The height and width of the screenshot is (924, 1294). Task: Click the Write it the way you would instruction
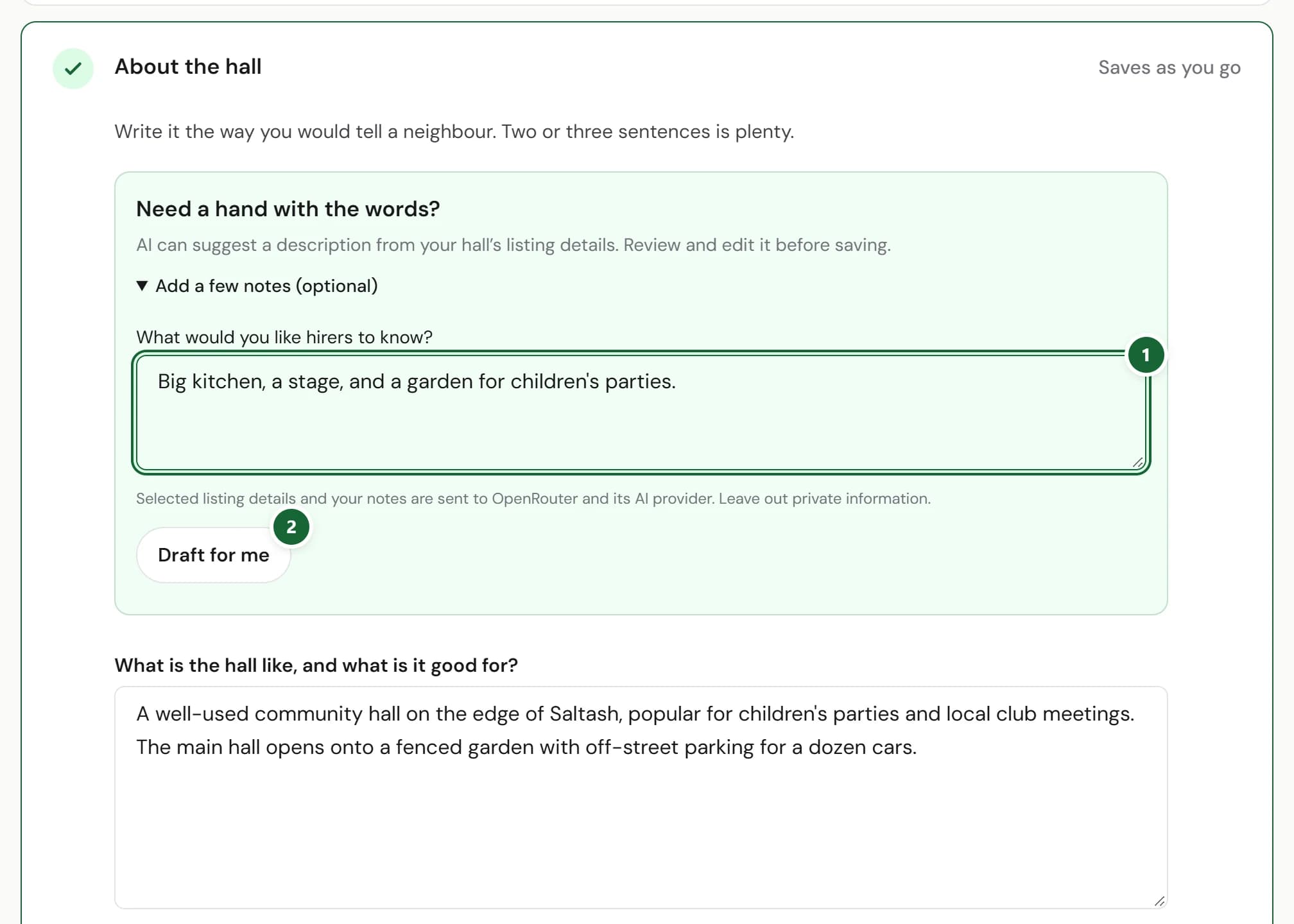click(454, 132)
